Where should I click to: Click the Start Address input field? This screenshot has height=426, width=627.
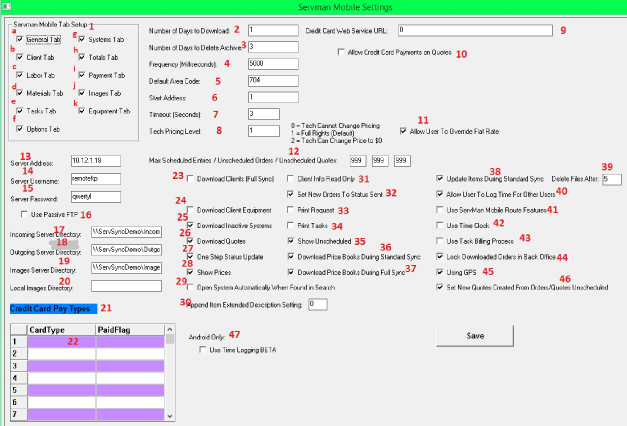point(273,97)
